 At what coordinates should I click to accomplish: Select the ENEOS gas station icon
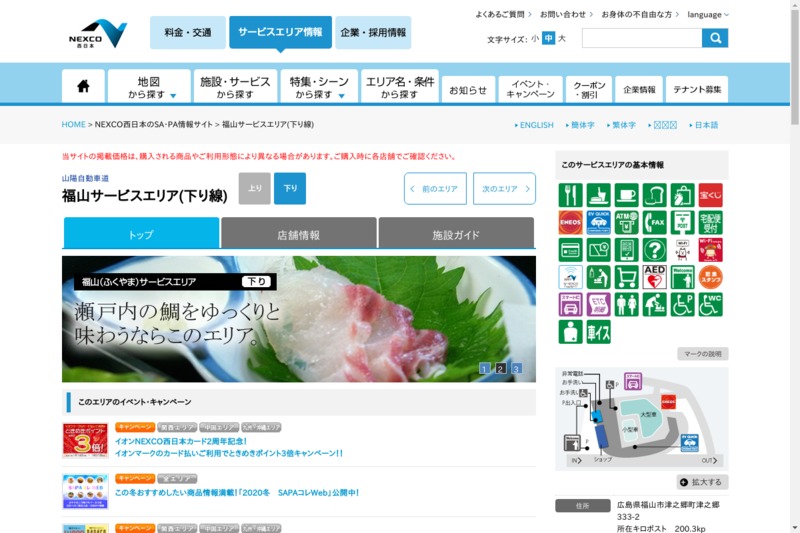pos(570,222)
